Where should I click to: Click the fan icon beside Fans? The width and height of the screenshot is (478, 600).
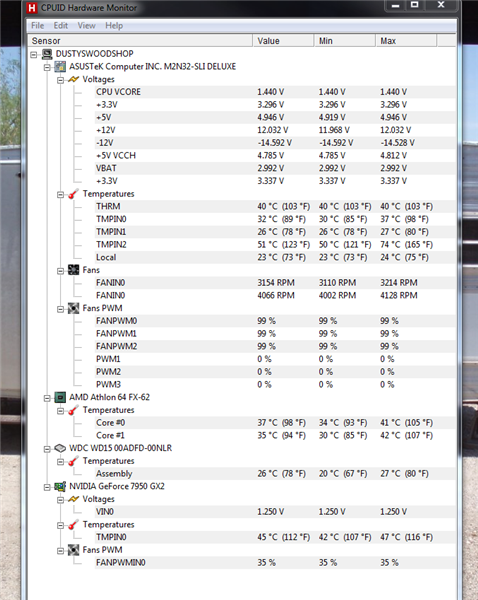(x=73, y=270)
